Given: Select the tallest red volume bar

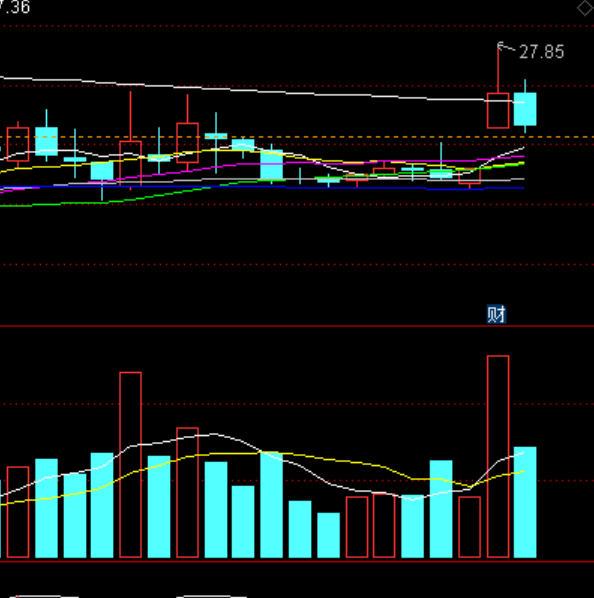Looking at the screenshot, I should pos(498,457).
